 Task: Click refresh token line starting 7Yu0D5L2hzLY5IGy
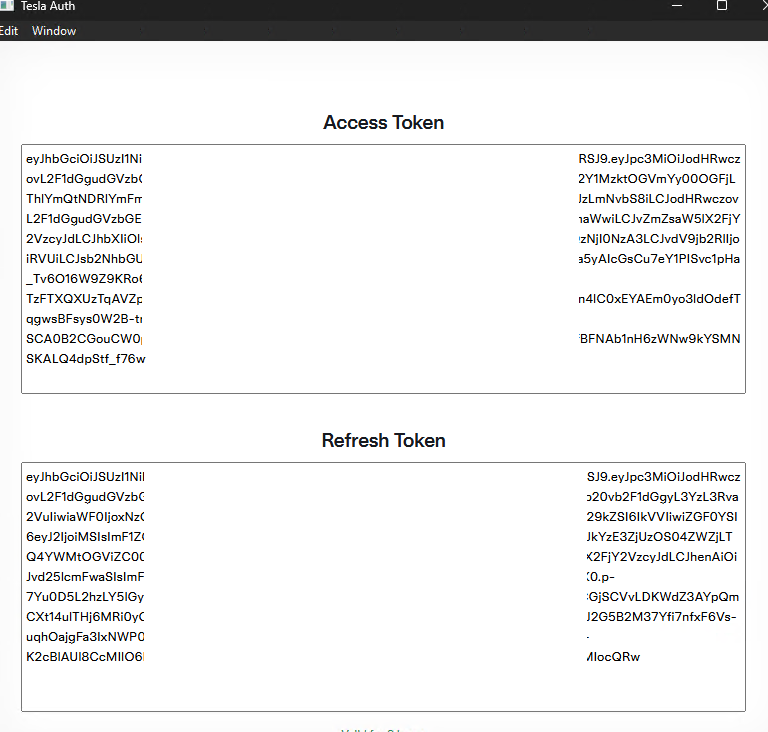point(85,597)
